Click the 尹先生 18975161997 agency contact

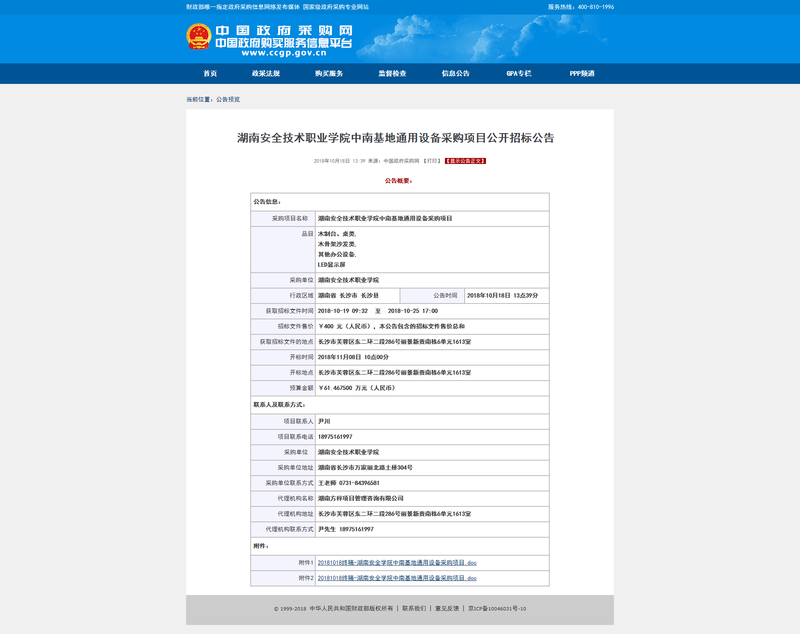coord(346,529)
